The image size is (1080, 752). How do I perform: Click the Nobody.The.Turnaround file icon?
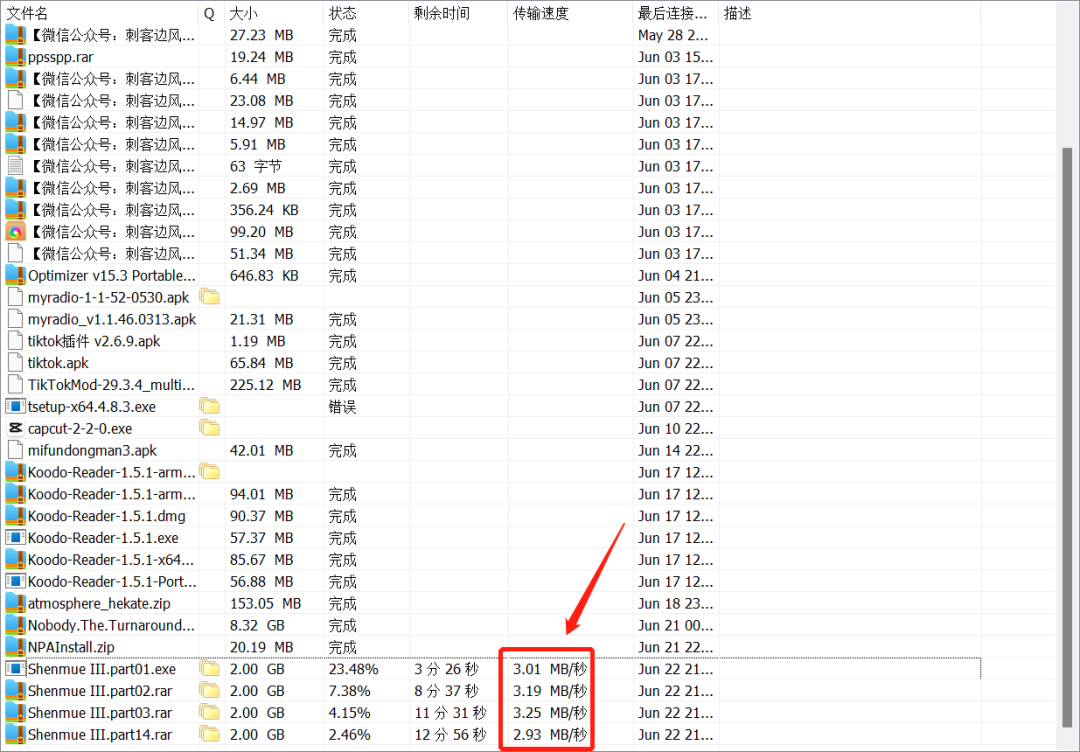[x=15, y=625]
